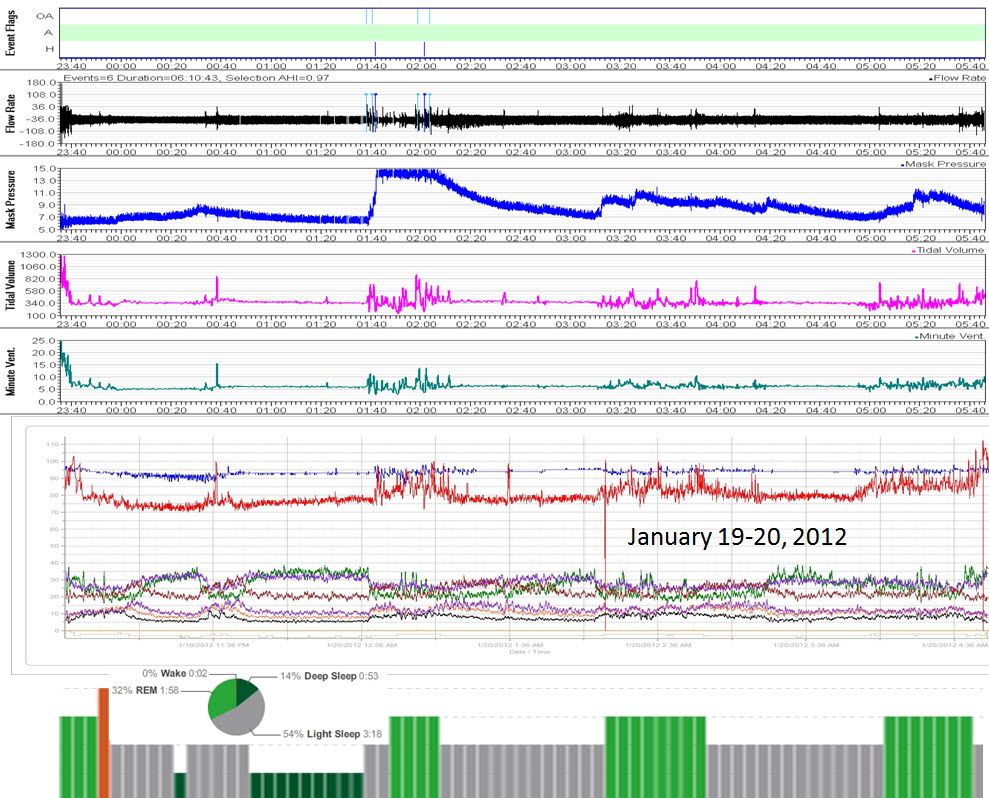989x798 pixels.
Task: Click the Event Flags vertical axis title
Action: (x=11, y=31)
